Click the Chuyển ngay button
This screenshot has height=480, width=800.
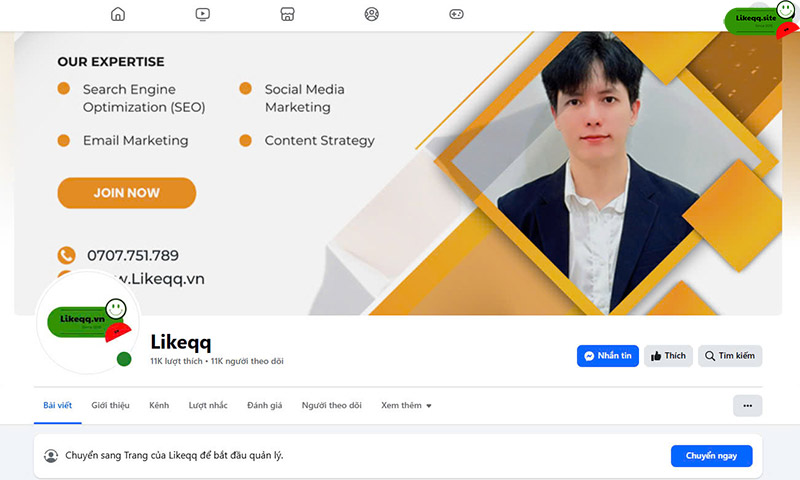tap(711, 456)
